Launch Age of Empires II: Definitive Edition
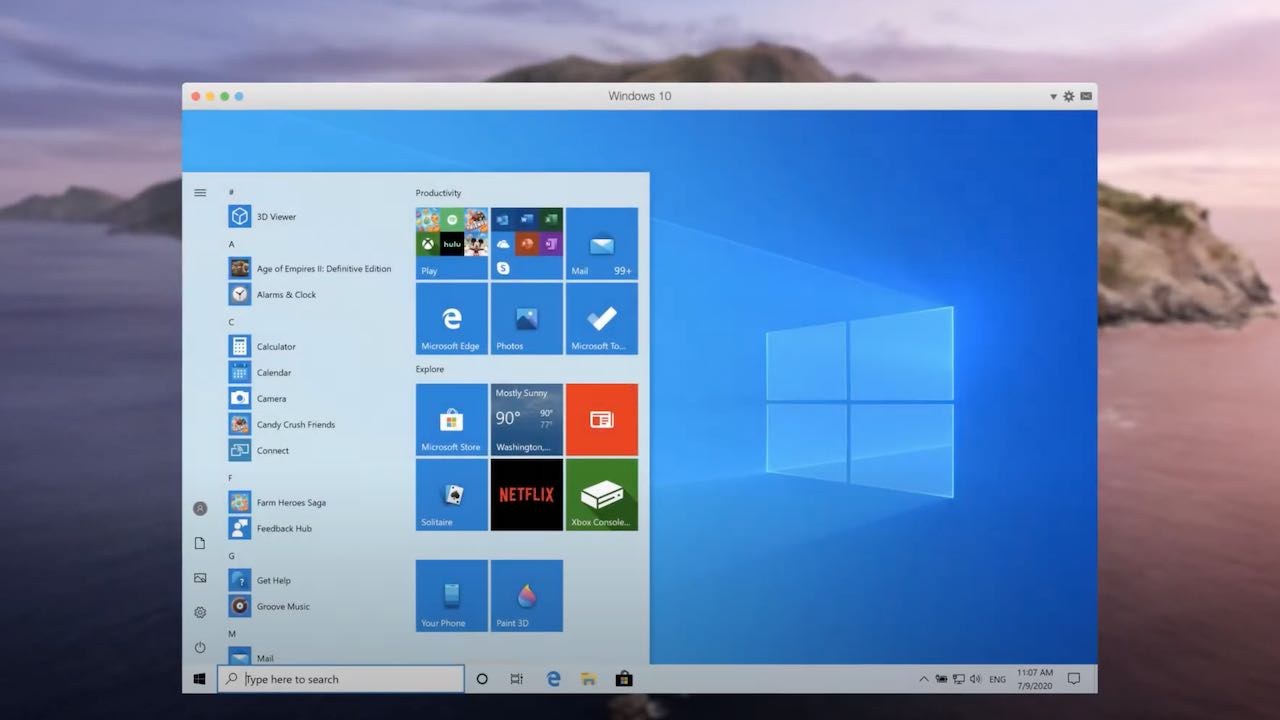The height and width of the screenshot is (720, 1280). coord(310,269)
